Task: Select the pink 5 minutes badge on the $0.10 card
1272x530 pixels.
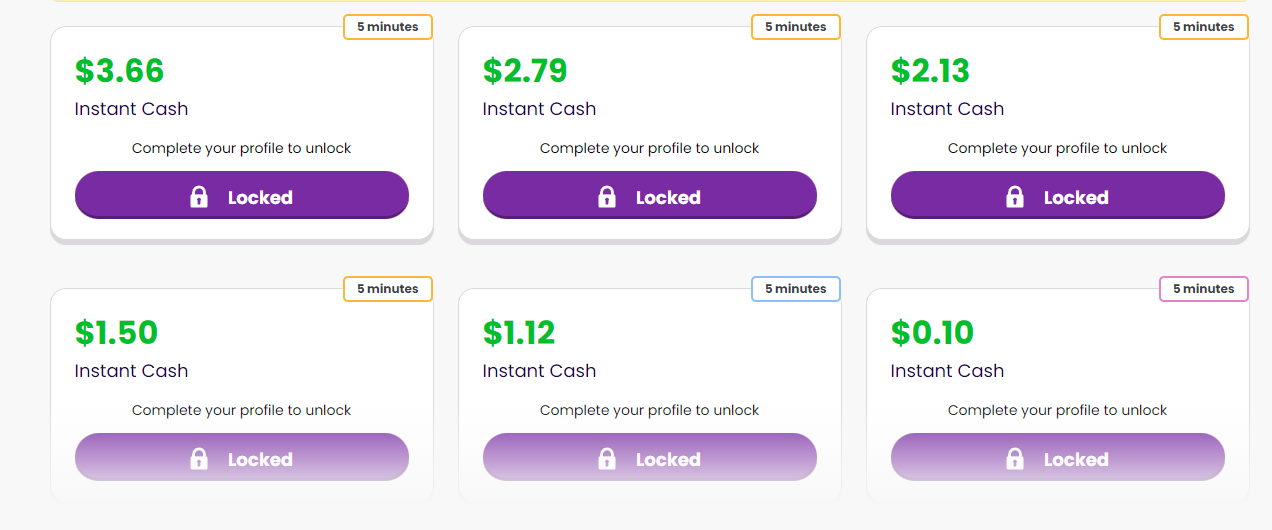Action: 1204,289
